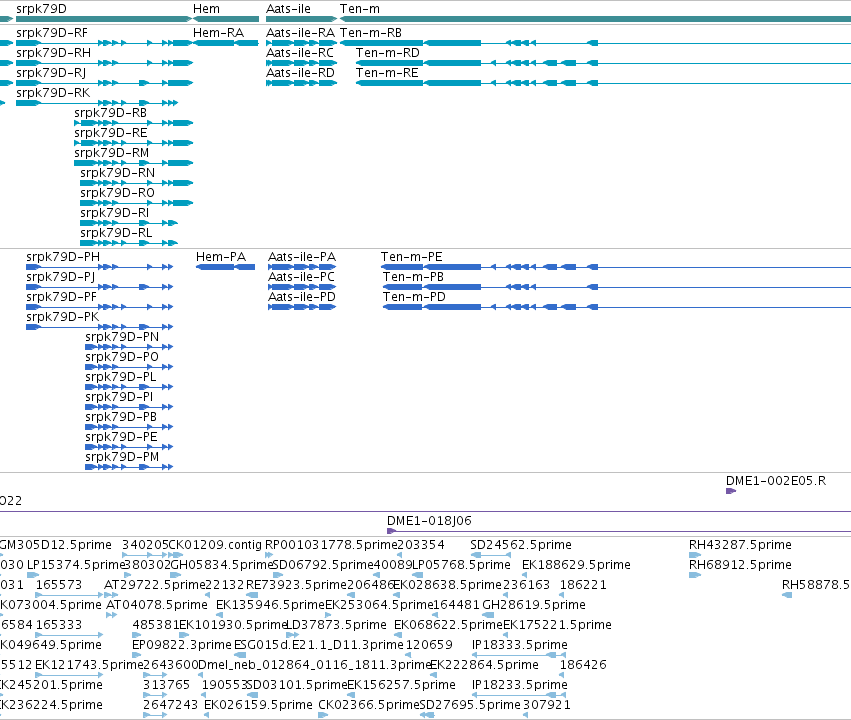Select EST AT04078.5prime
This screenshot has height=720, width=851.
[x=157, y=605]
